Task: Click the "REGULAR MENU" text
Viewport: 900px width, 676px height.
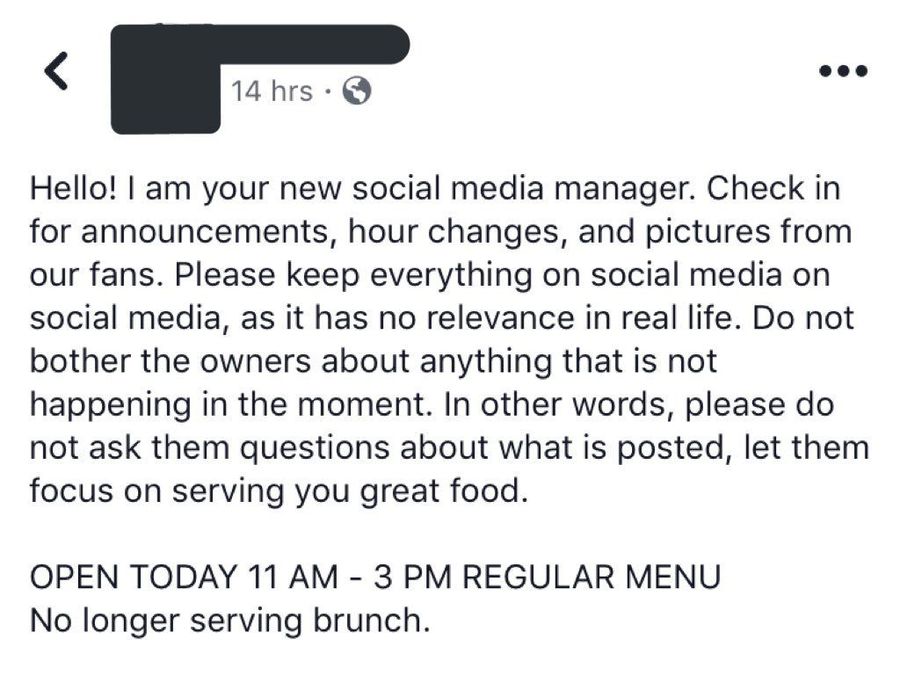Action: (591, 577)
